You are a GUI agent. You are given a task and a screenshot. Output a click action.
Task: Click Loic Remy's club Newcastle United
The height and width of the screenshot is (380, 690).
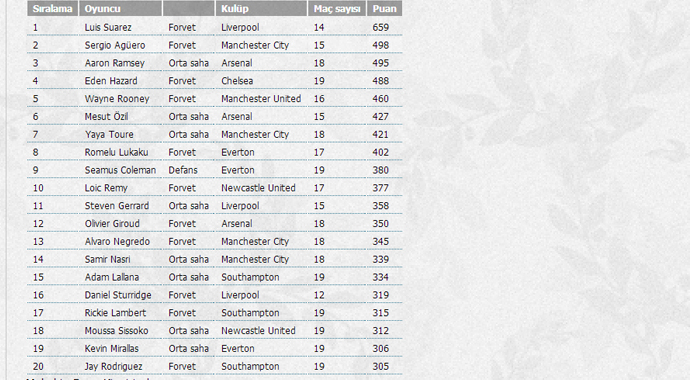coord(258,188)
